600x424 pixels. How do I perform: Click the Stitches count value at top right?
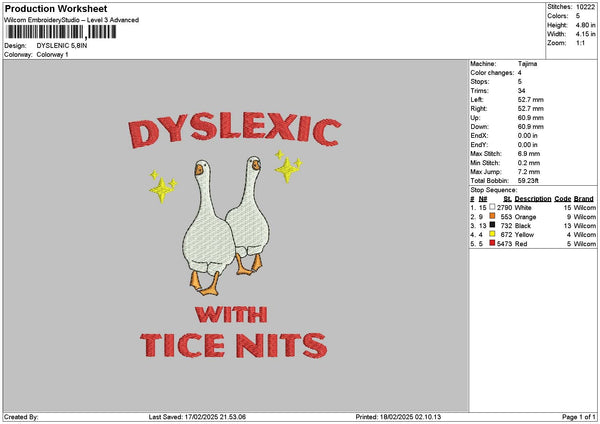tap(586, 7)
